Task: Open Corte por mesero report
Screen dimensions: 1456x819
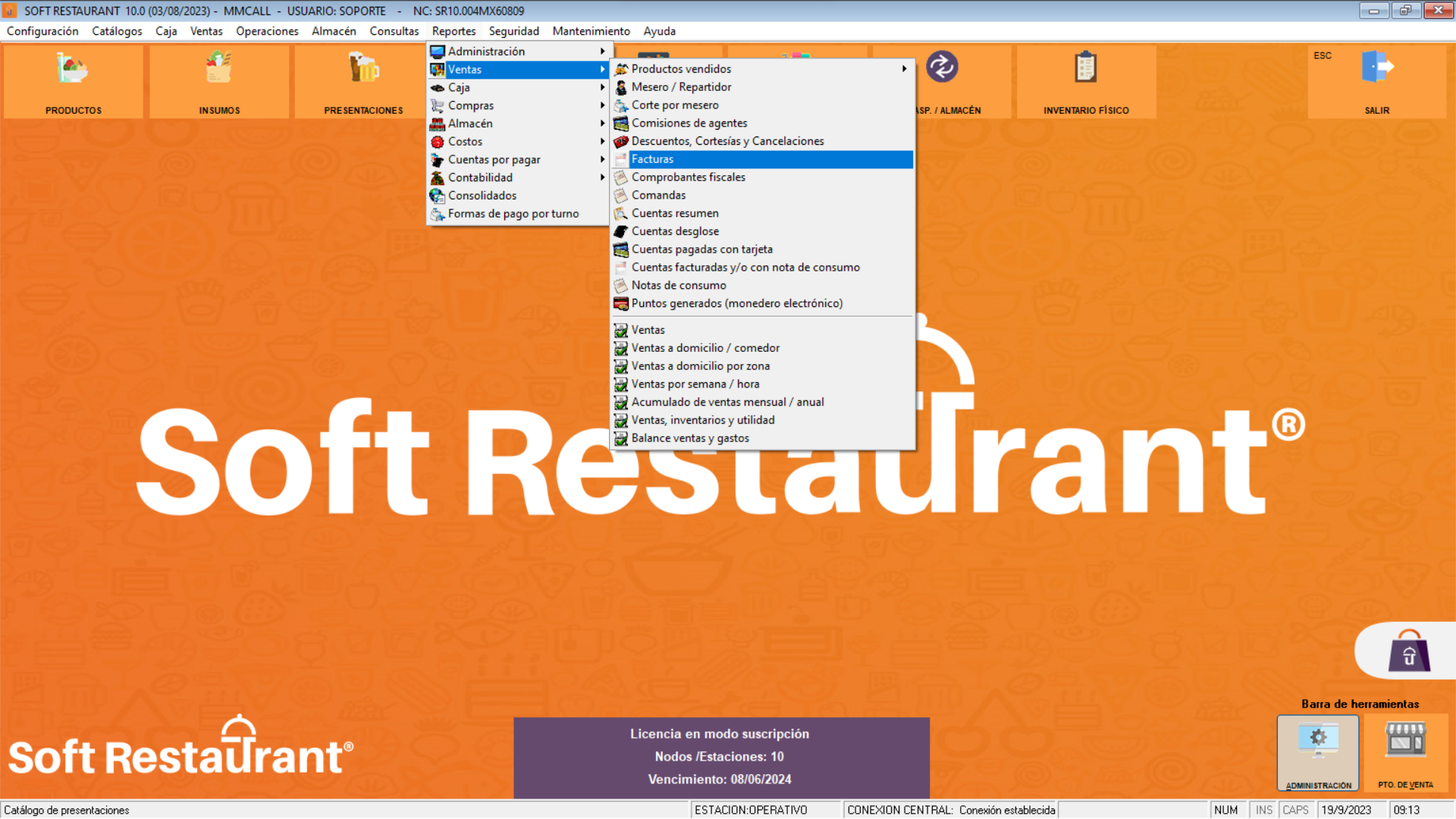Action: tap(763, 105)
